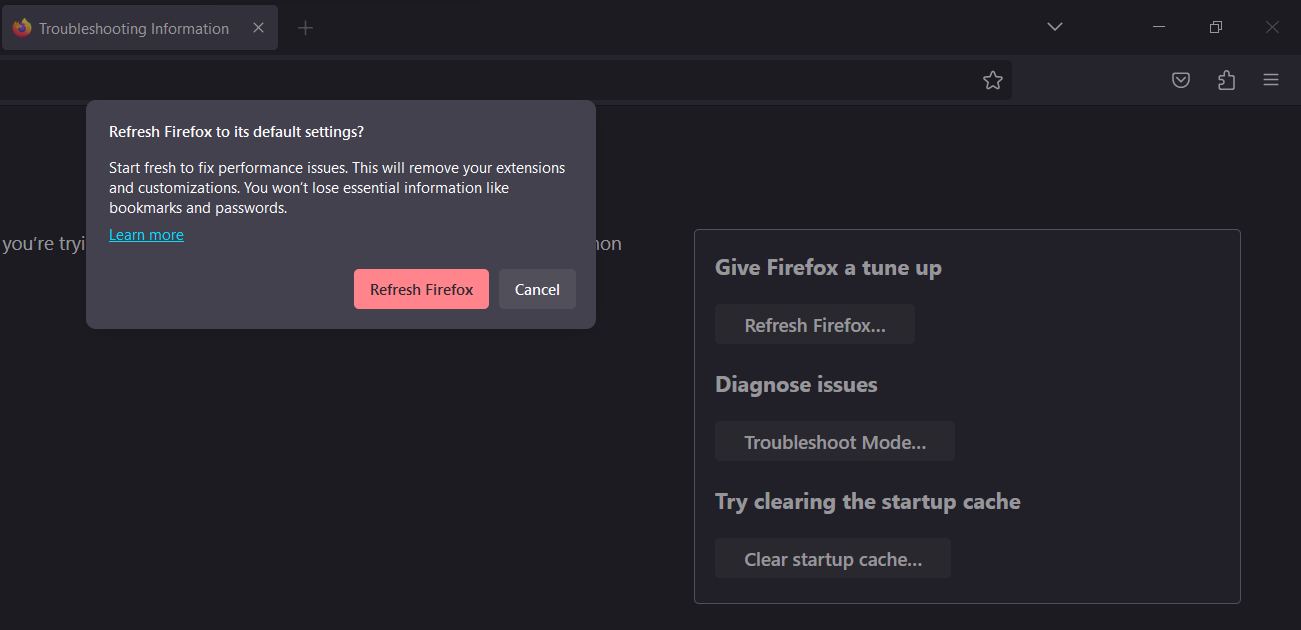Open a new tab with the plus icon
This screenshot has width=1301, height=630.
point(305,28)
